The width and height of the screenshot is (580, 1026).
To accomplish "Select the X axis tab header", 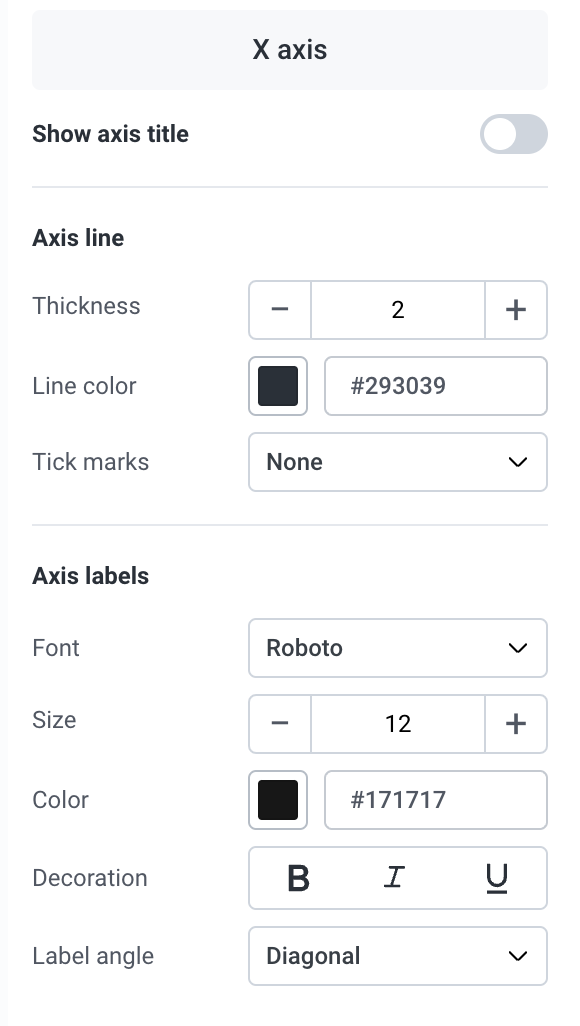I will click(290, 50).
